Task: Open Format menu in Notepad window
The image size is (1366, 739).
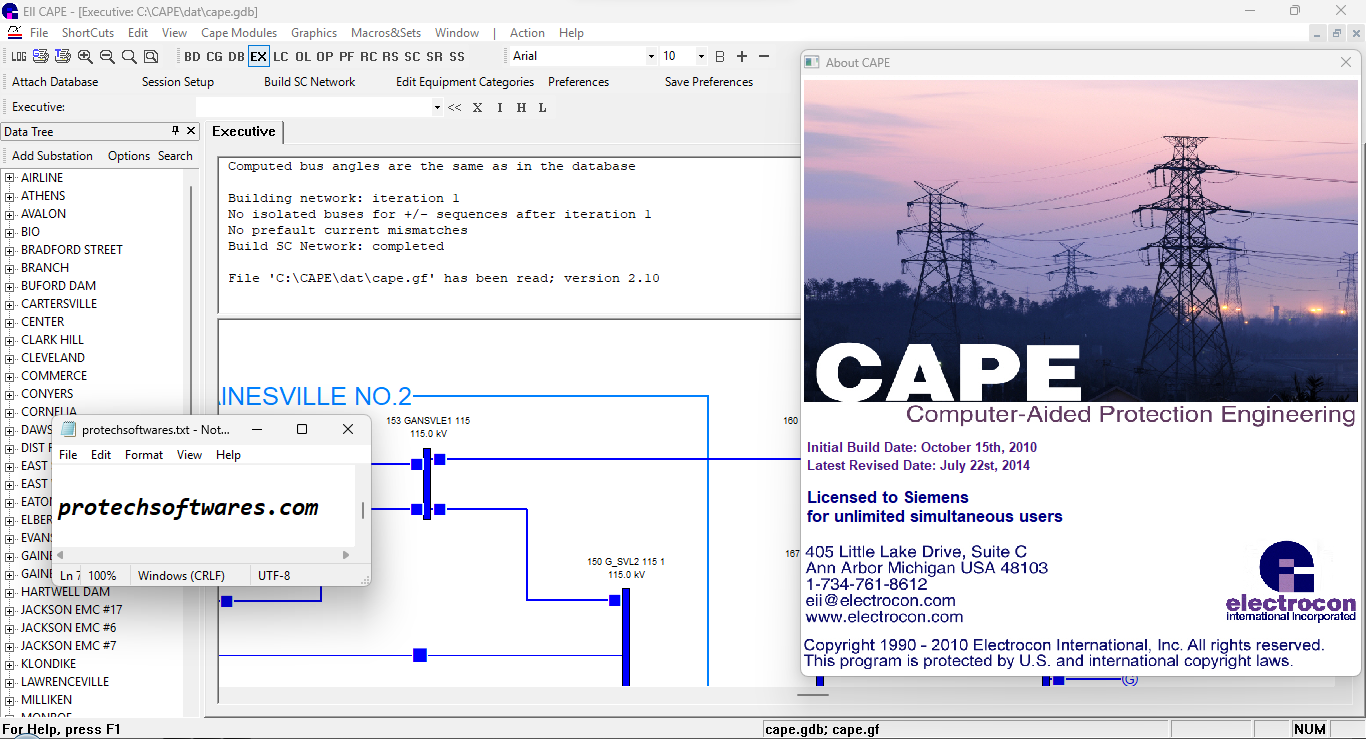Action: (x=144, y=455)
